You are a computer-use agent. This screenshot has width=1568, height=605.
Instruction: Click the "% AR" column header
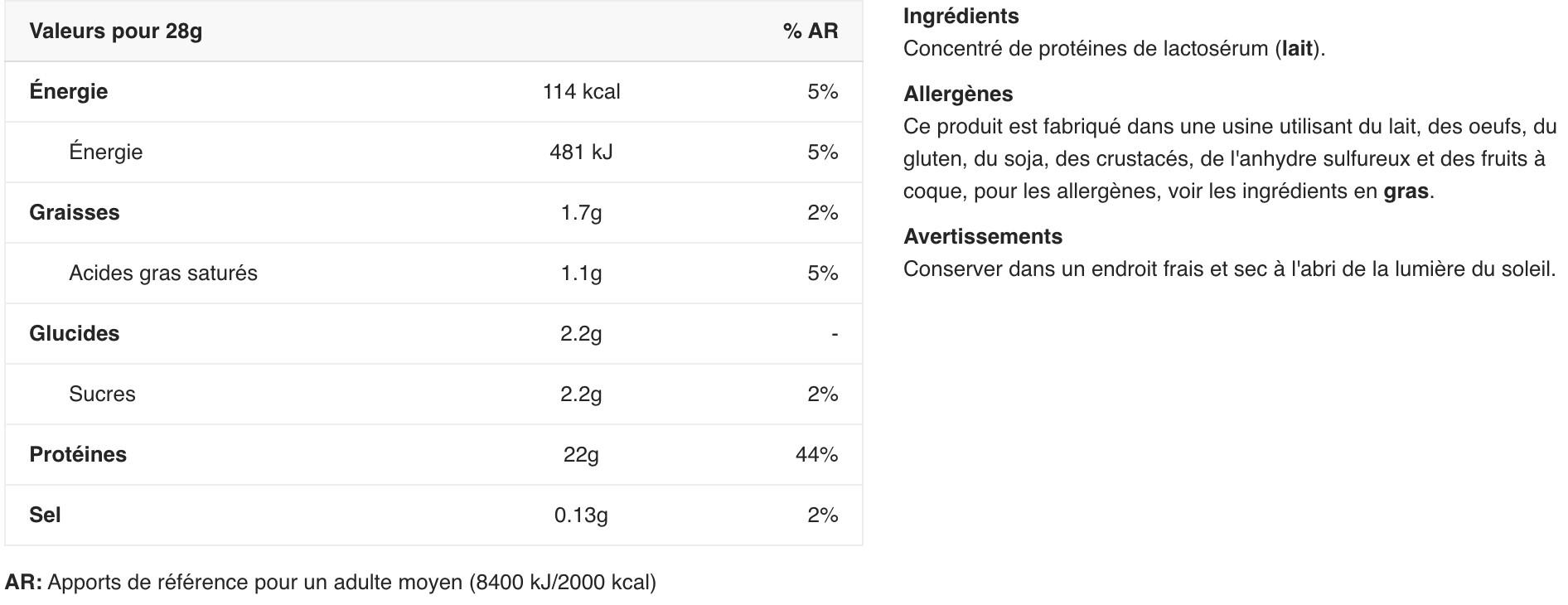[810, 31]
